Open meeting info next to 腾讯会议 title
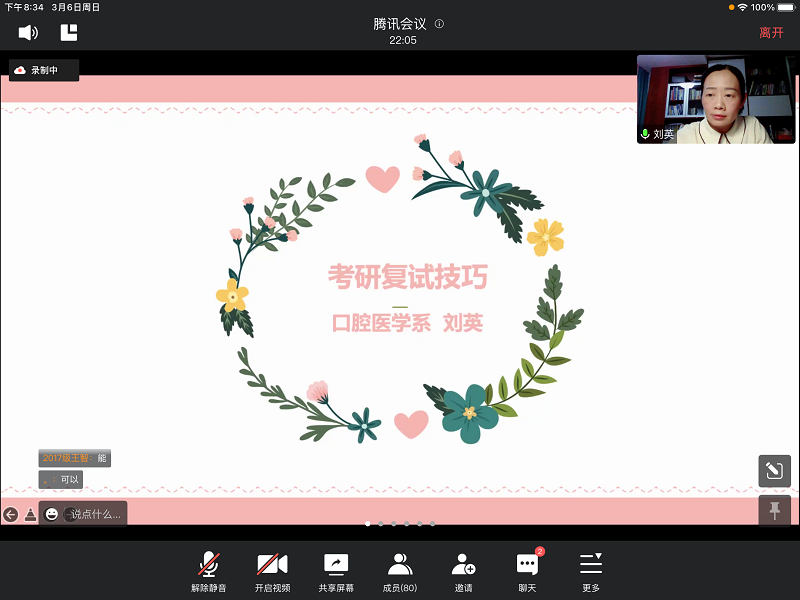The width and height of the screenshot is (800, 600). tap(439, 24)
